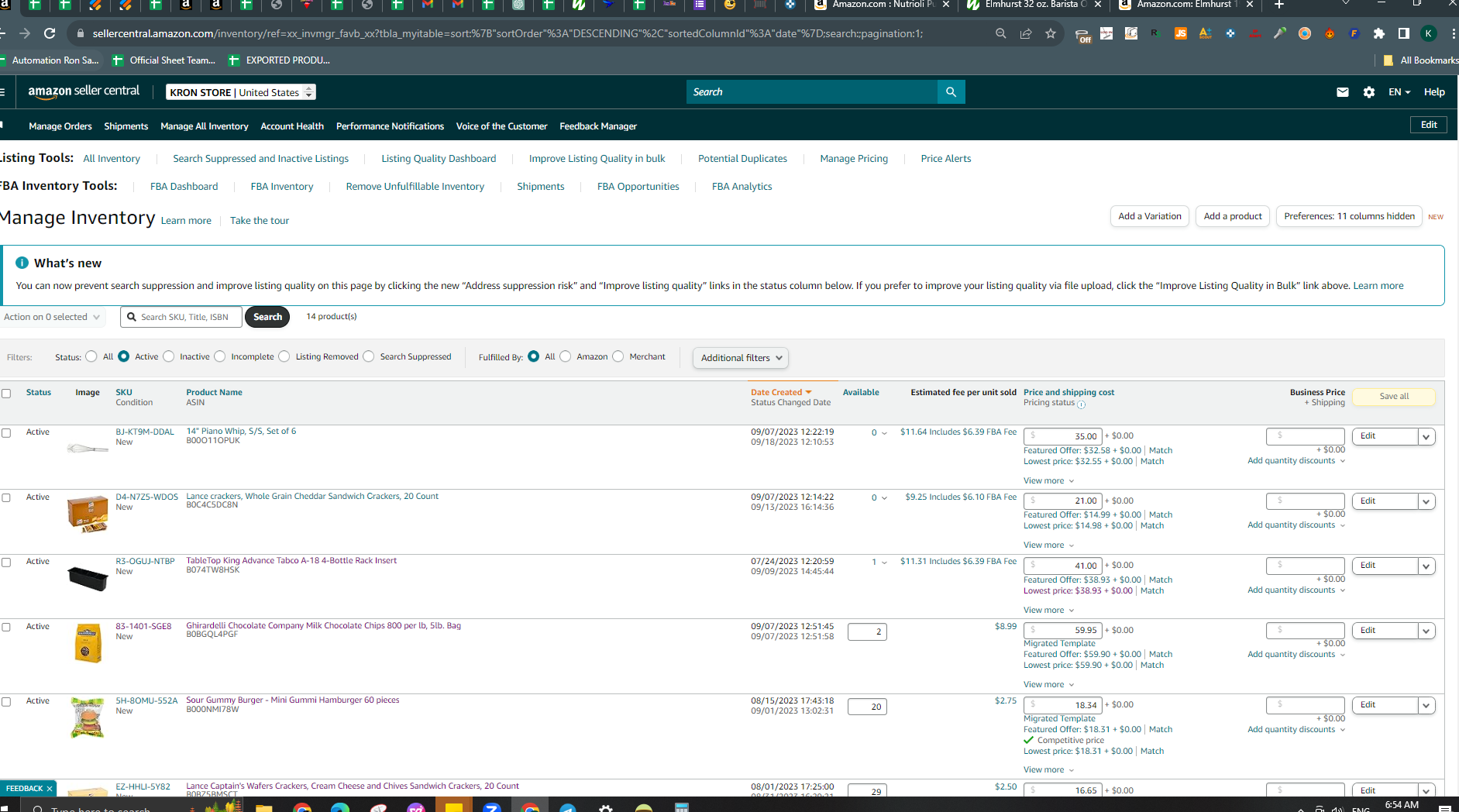Open the Manage Orders menu

[60, 126]
